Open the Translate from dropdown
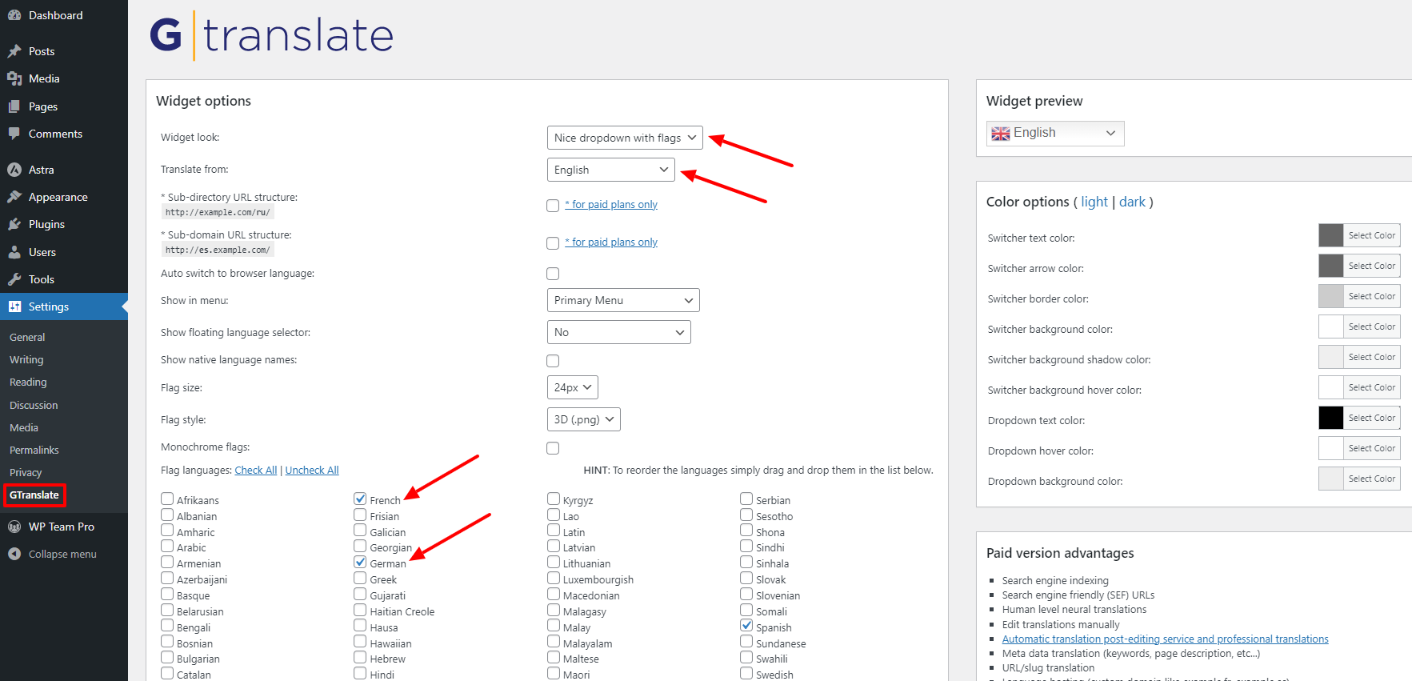Viewport: 1412px width, 681px height. click(611, 170)
